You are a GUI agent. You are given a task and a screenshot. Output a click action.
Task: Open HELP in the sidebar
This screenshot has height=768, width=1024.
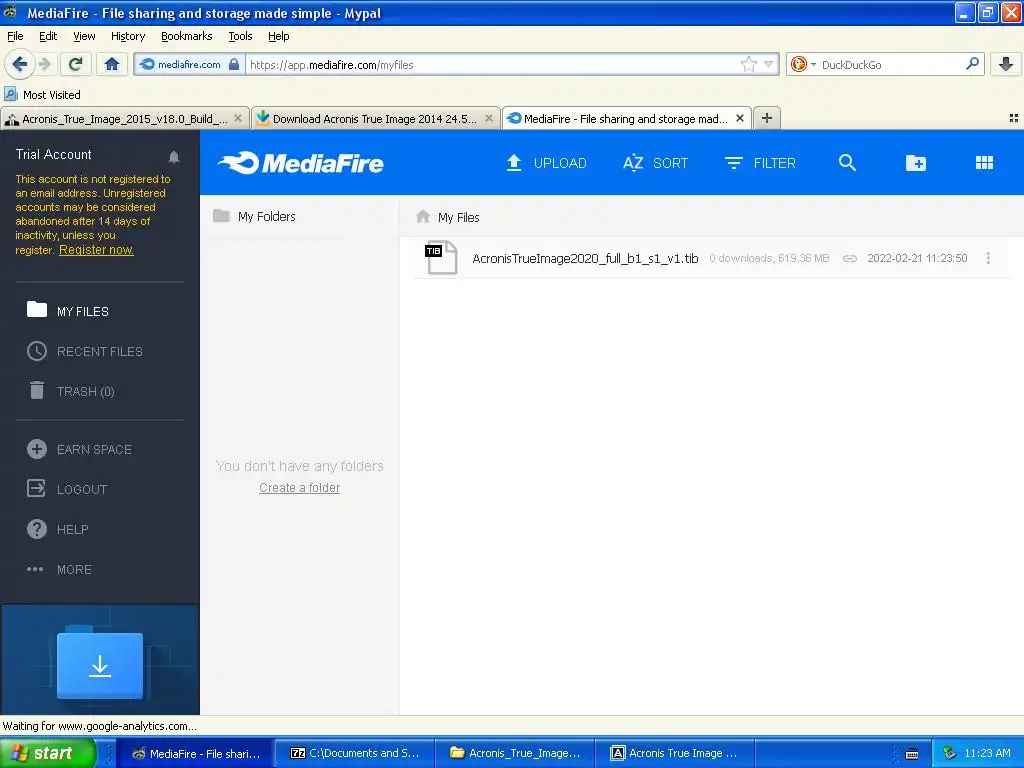click(57, 529)
